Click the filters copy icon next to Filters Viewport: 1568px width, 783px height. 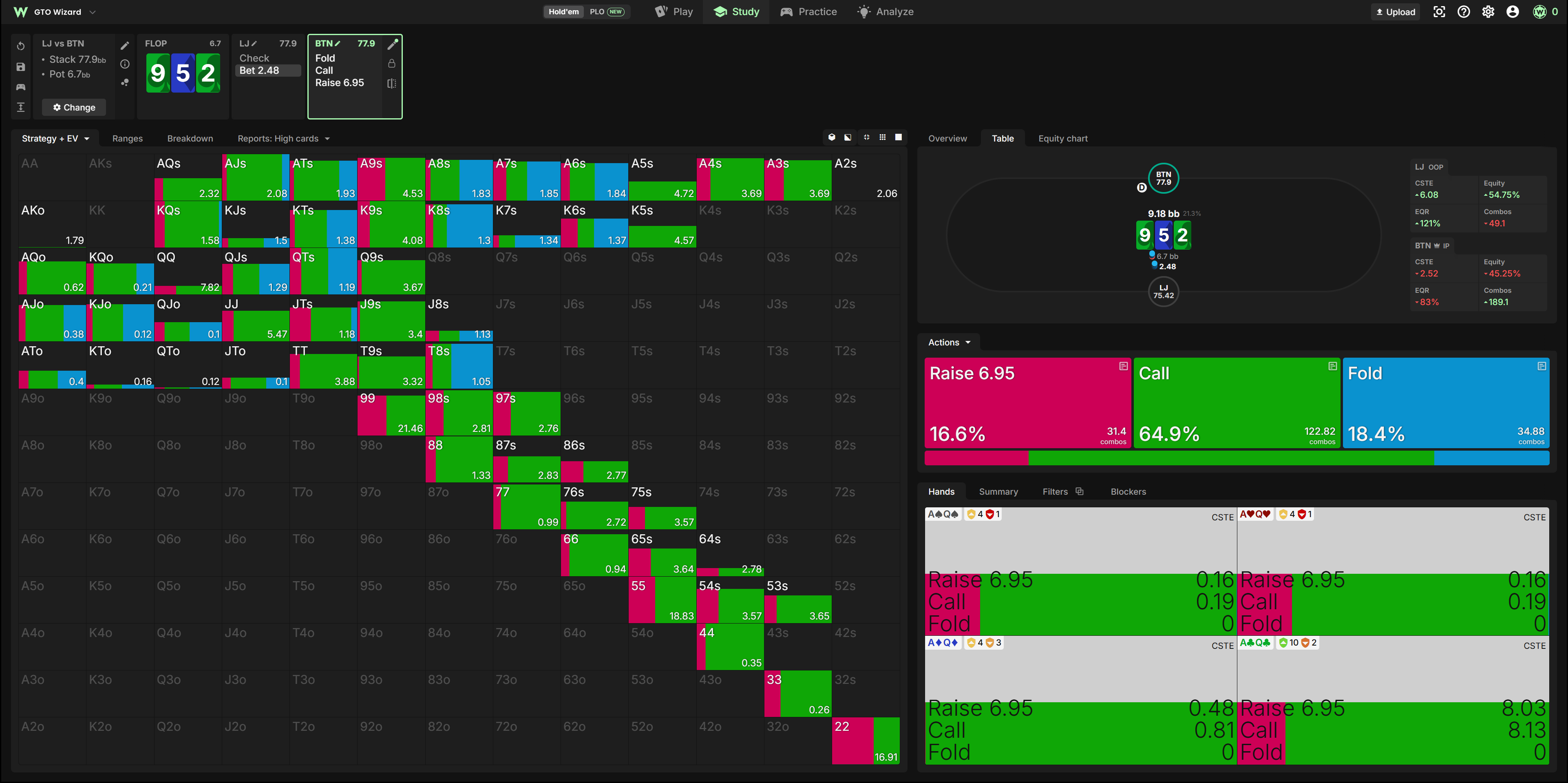point(1080,491)
